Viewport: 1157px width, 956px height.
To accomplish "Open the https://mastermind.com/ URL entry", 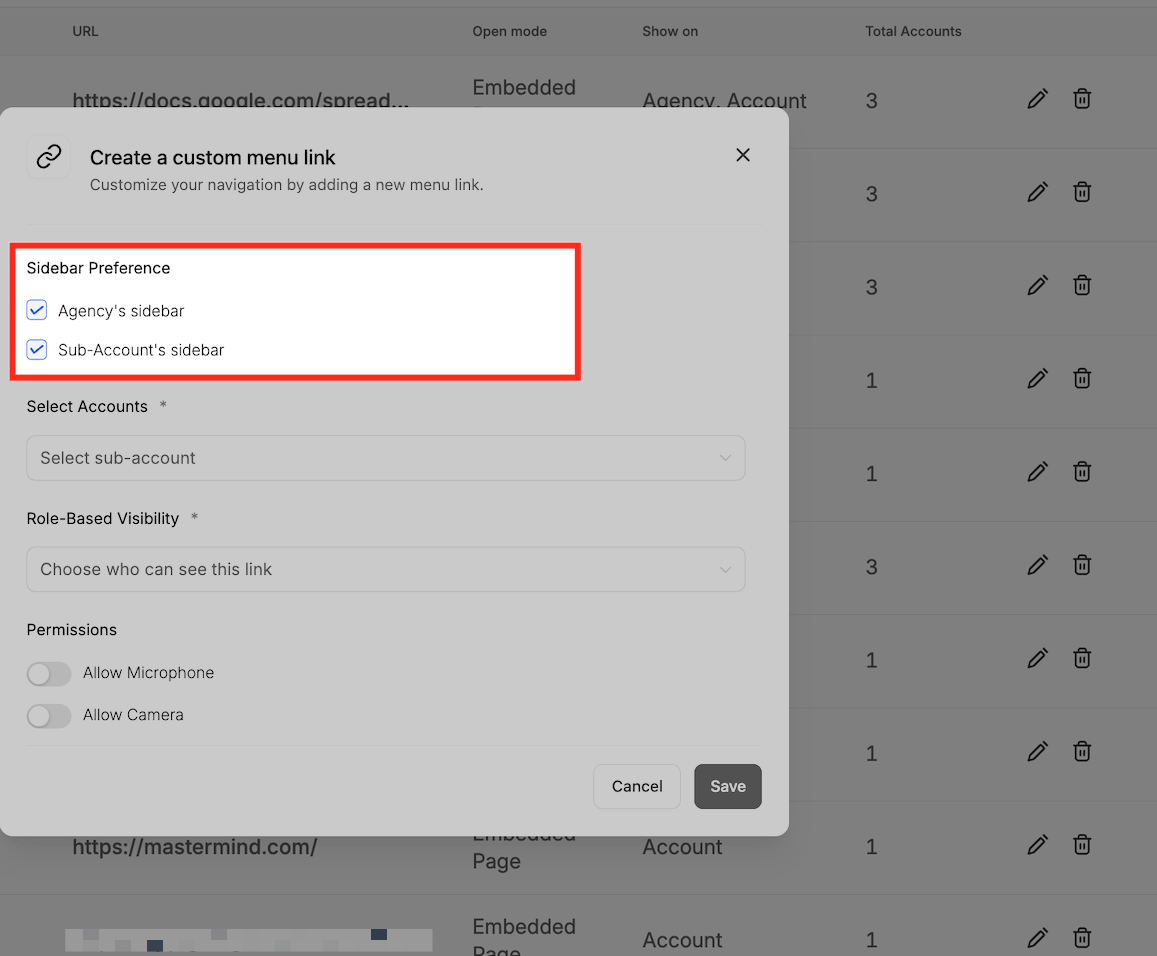I will [x=195, y=847].
